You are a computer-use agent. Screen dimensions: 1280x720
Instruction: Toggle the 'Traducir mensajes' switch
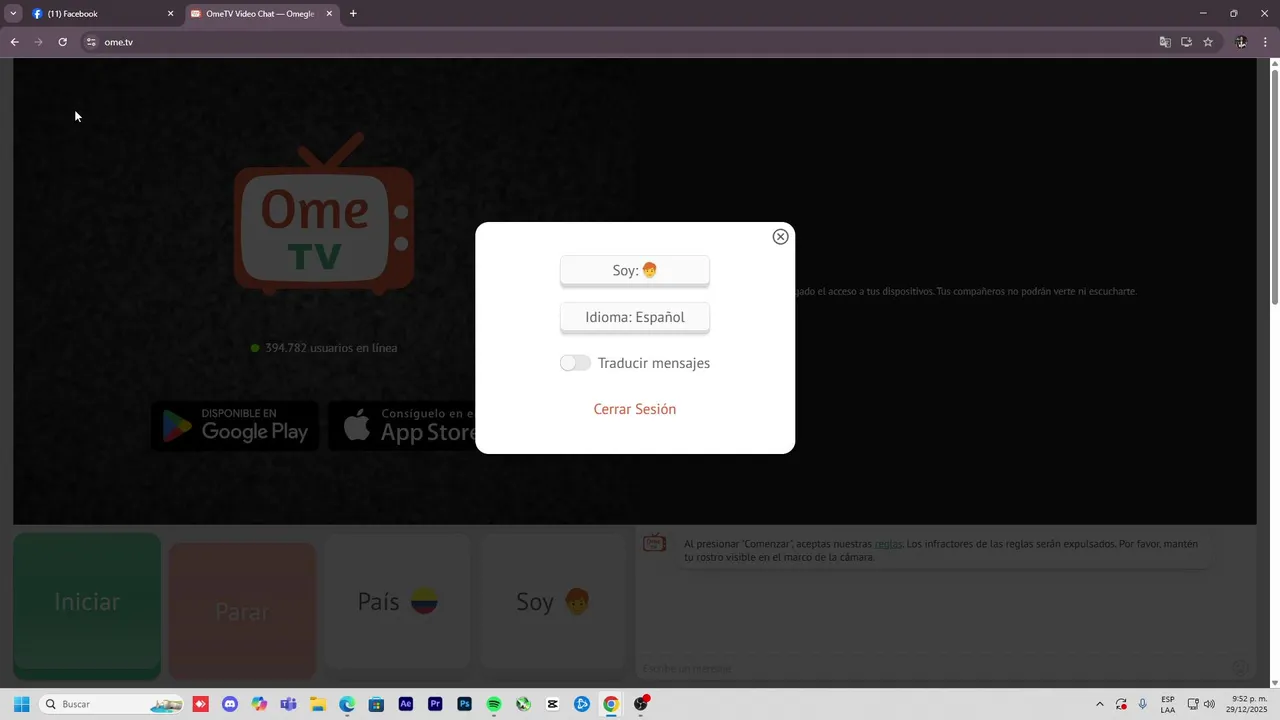[x=575, y=363]
